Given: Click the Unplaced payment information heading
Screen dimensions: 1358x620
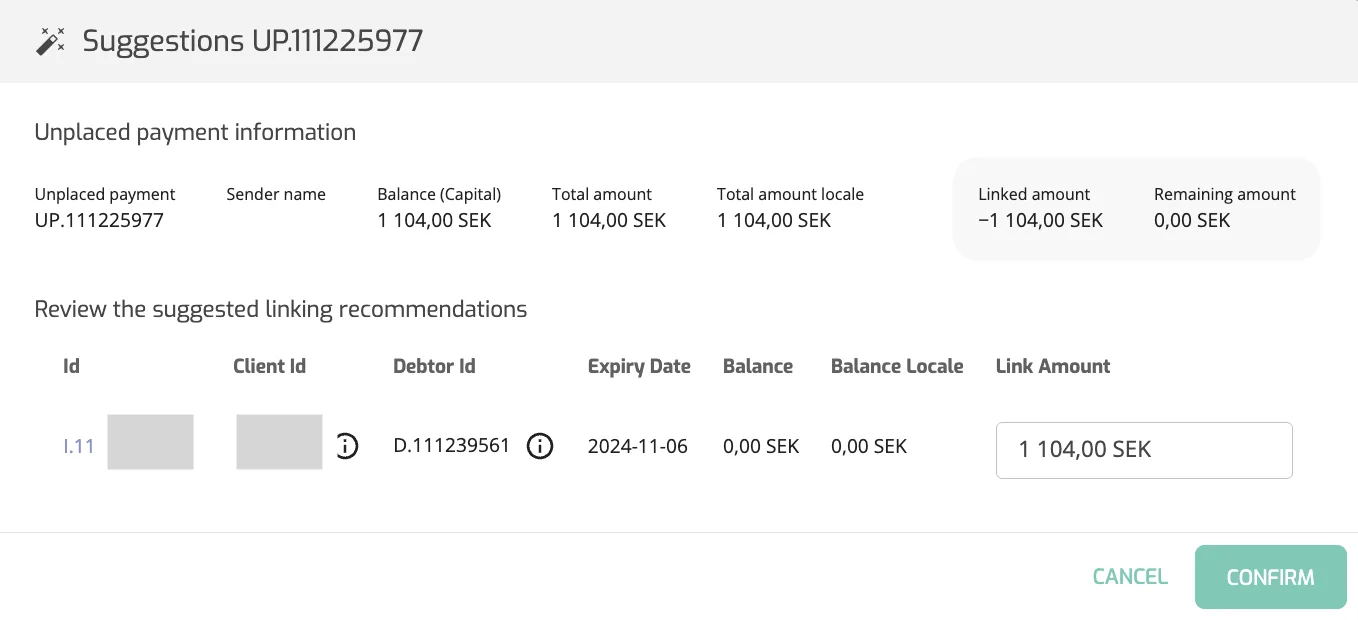Looking at the screenshot, I should [x=195, y=132].
